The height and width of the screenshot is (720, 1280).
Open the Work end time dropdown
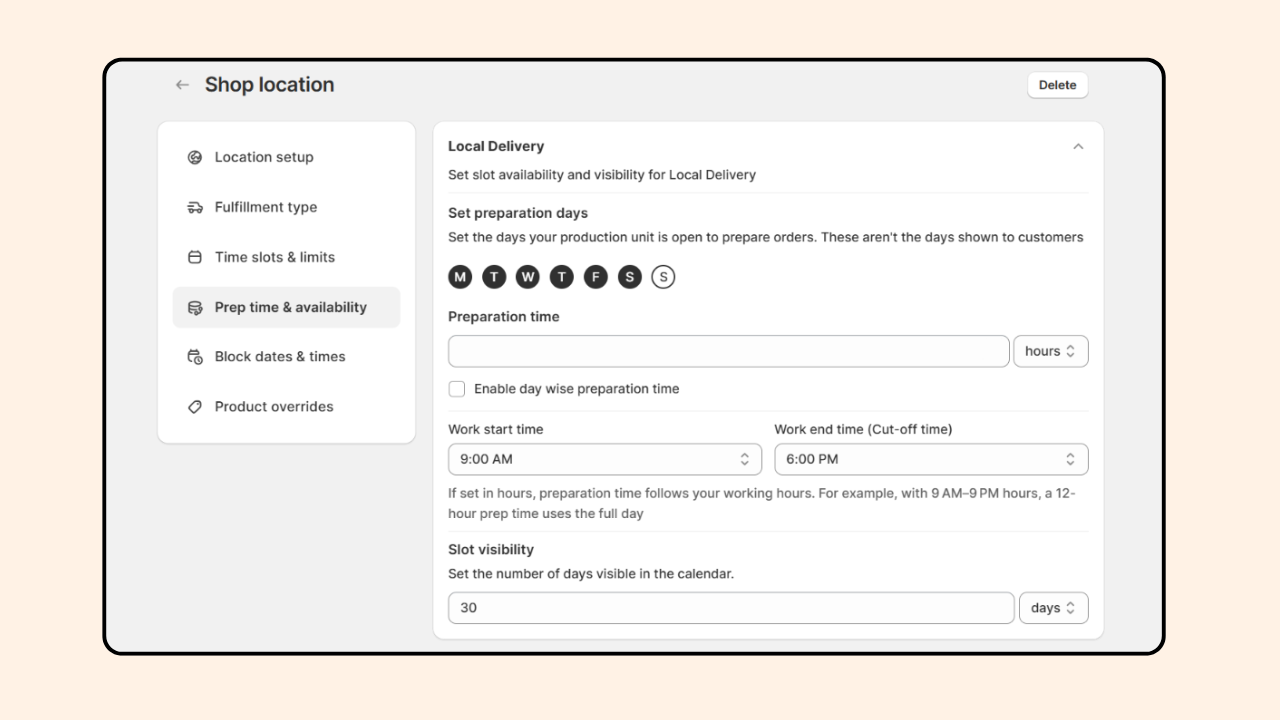point(931,459)
